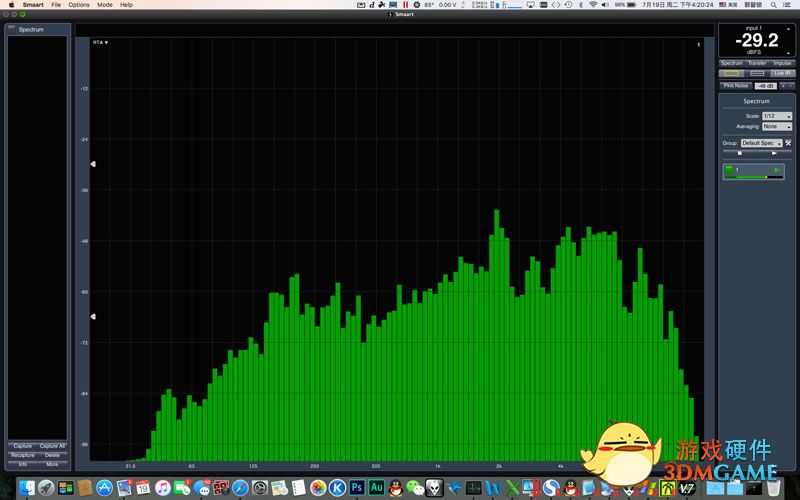Image resolution: width=800 pixels, height=500 pixels.
Task: Click the Recapture button
Action: click(x=23, y=455)
